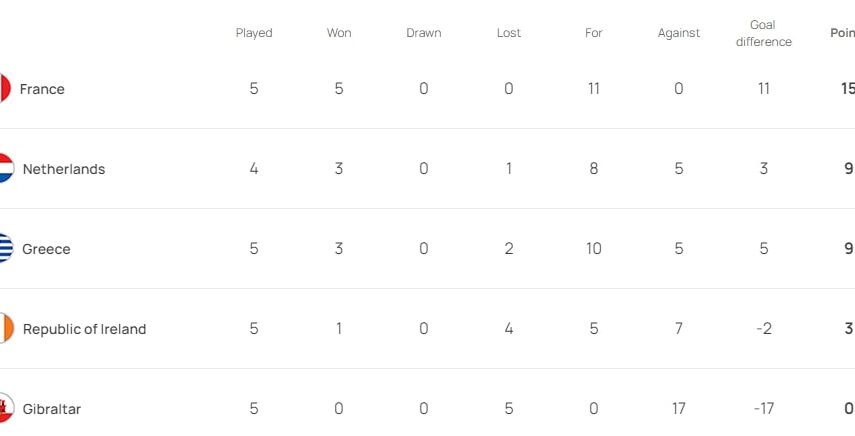Click the Republic of Ireland flag icon
Screen dimensions: 855x436
(x=6, y=329)
